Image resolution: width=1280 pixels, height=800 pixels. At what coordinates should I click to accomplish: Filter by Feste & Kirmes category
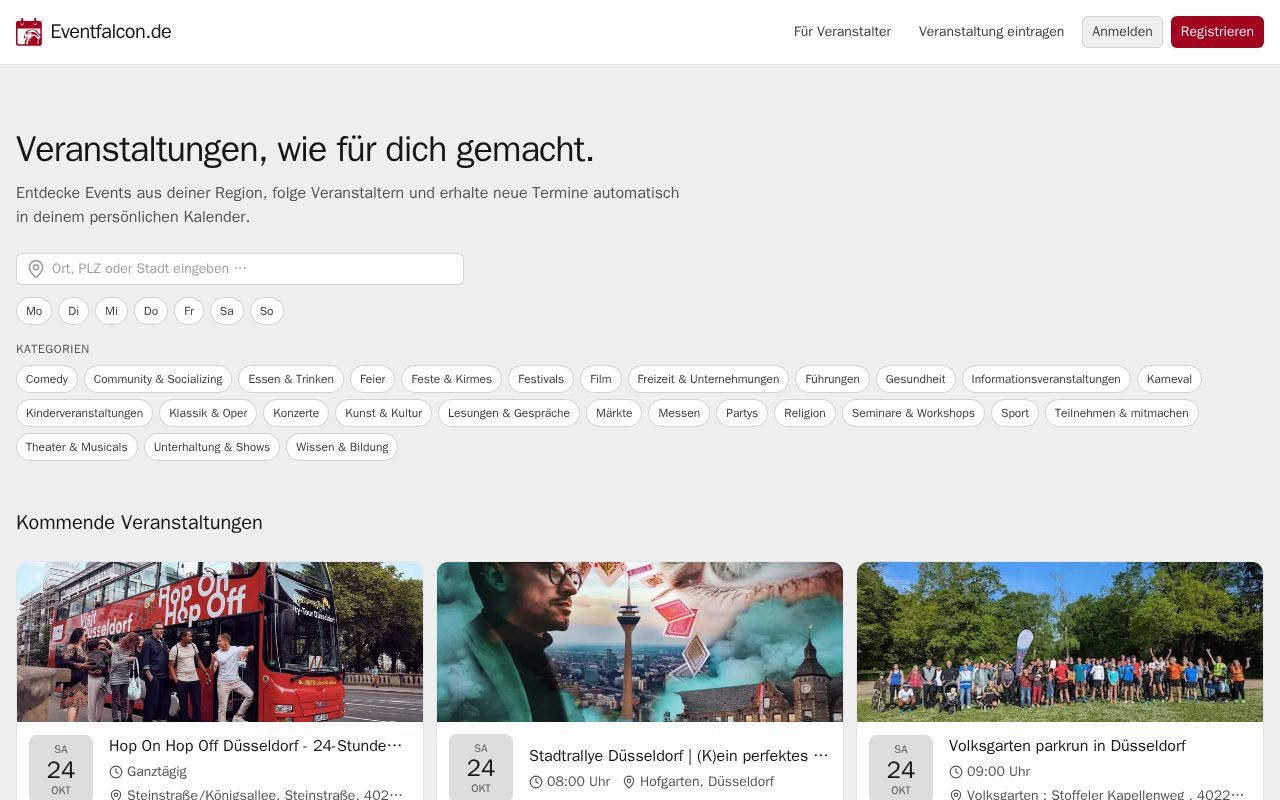(x=452, y=379)
